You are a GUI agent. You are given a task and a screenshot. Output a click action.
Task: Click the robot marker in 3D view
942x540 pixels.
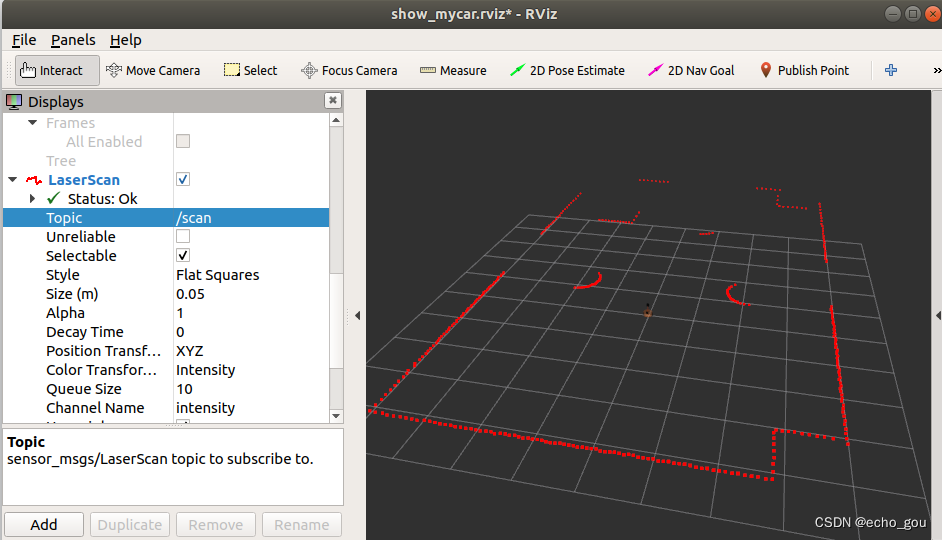tap(648, 312)
